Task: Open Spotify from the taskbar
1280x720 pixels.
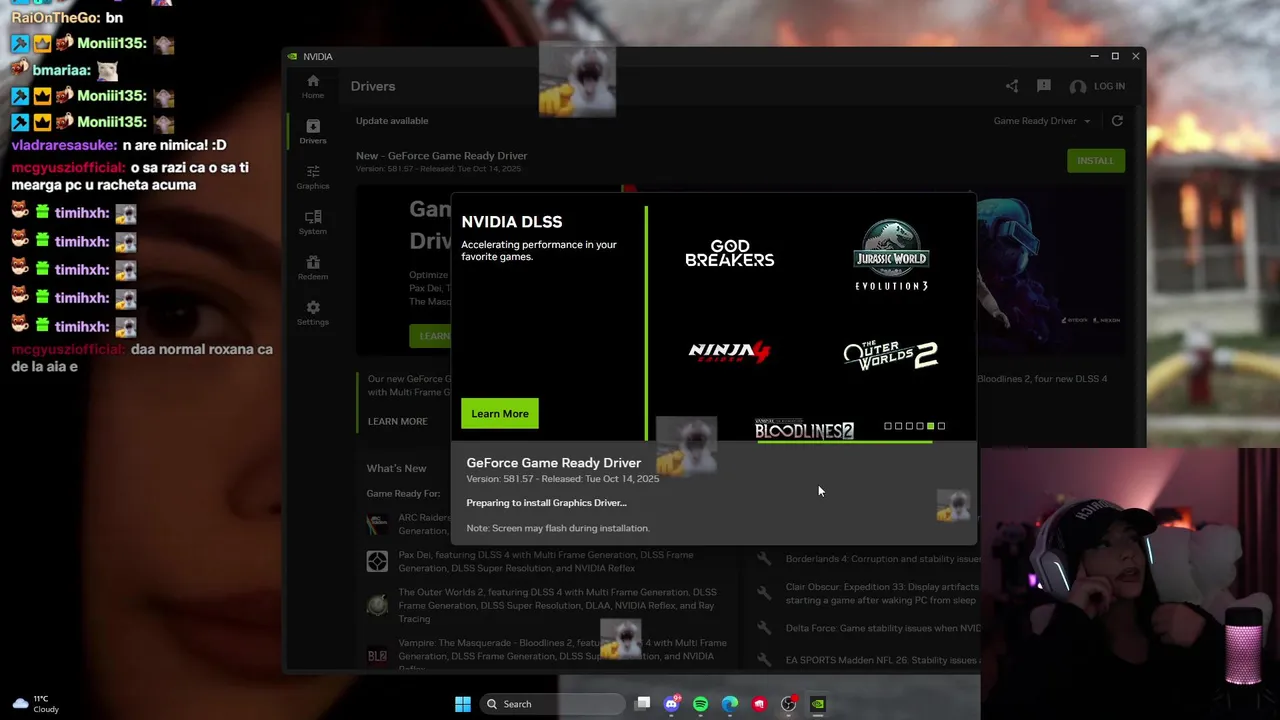Action: pos(701,704)
